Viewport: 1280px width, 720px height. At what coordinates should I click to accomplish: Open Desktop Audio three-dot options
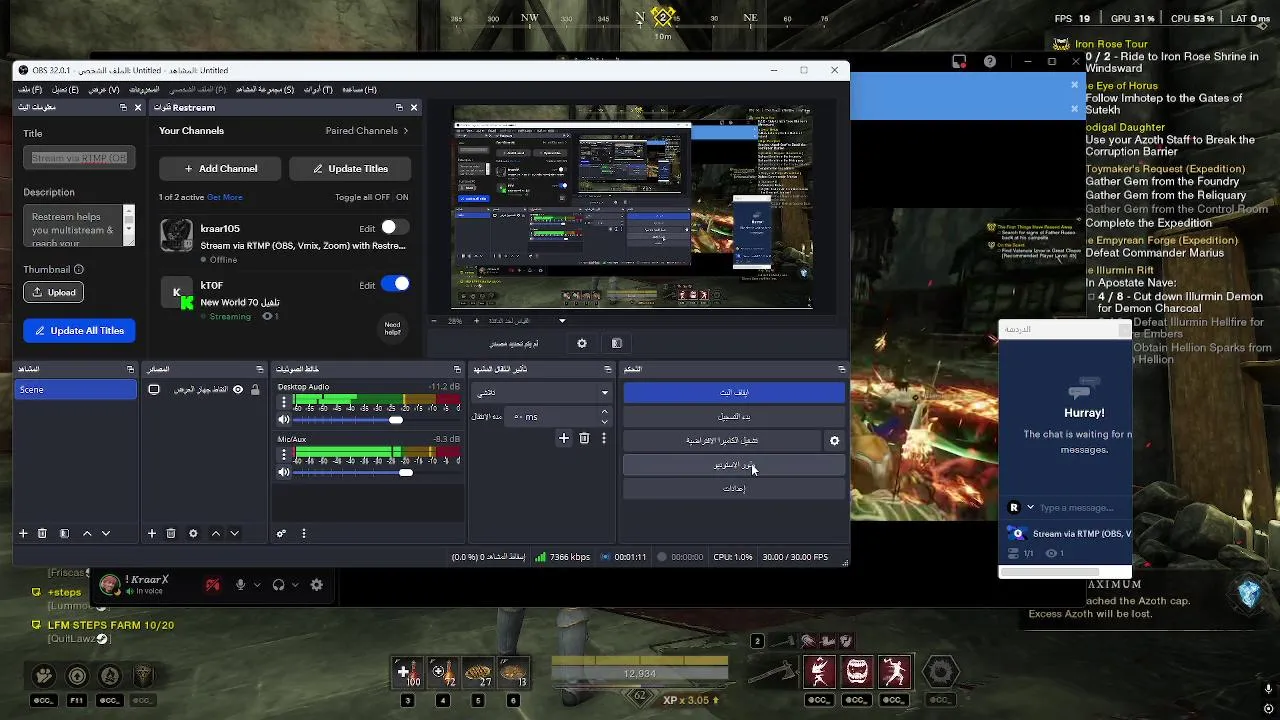284,402
